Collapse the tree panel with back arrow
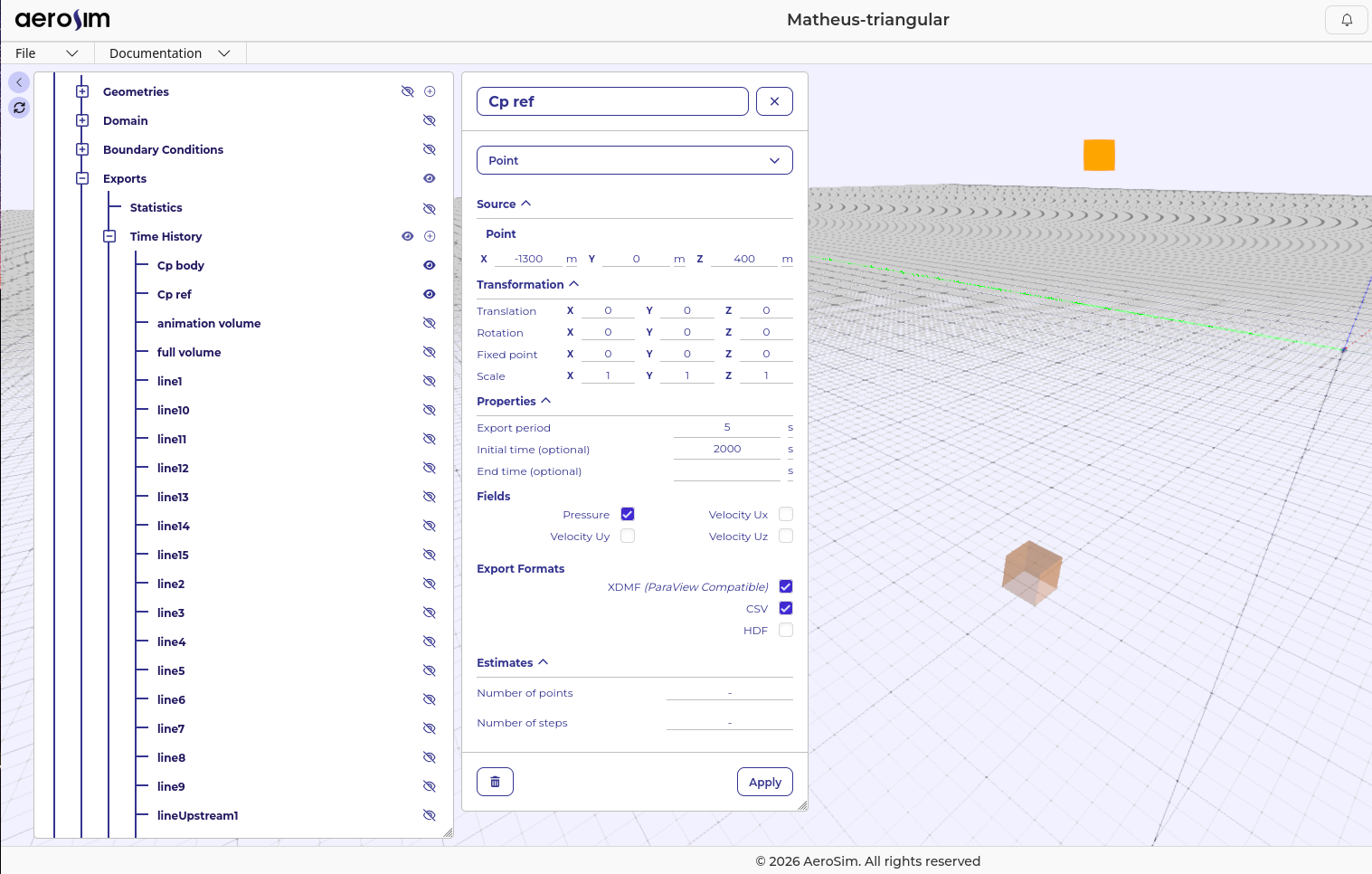This screenshot has width=1372, height=874. 19,82
